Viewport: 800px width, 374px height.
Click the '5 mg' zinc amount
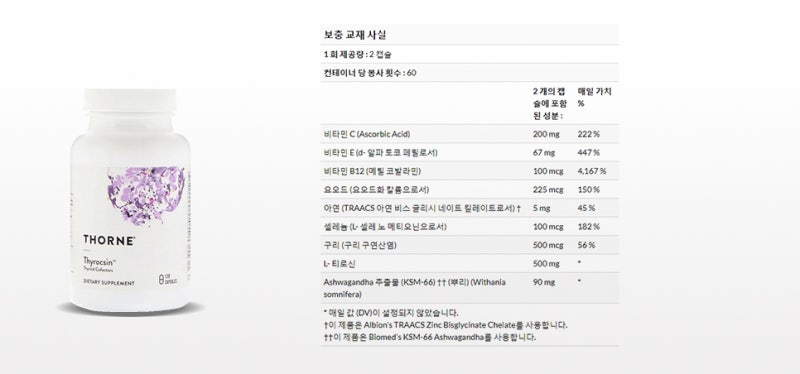click(542, 208)
